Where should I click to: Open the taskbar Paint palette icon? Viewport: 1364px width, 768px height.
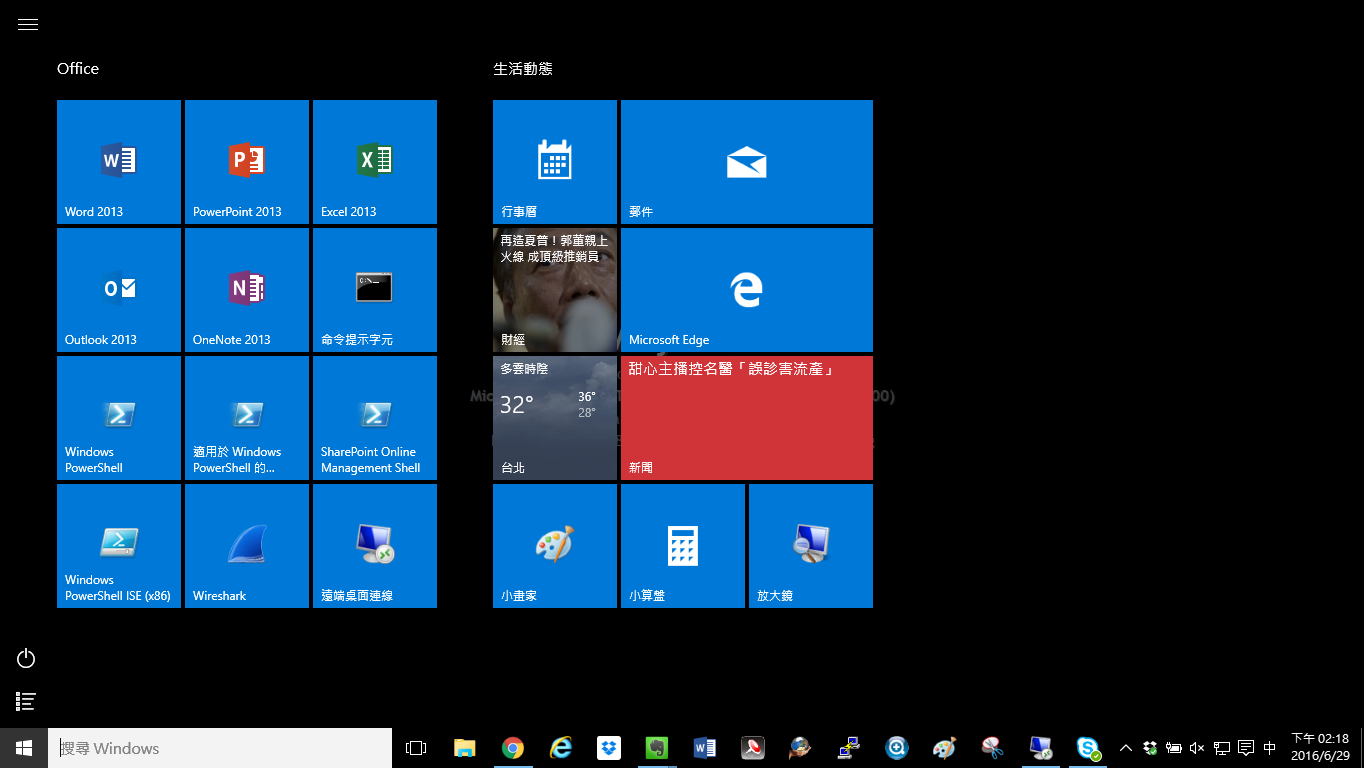coord(944,748)
